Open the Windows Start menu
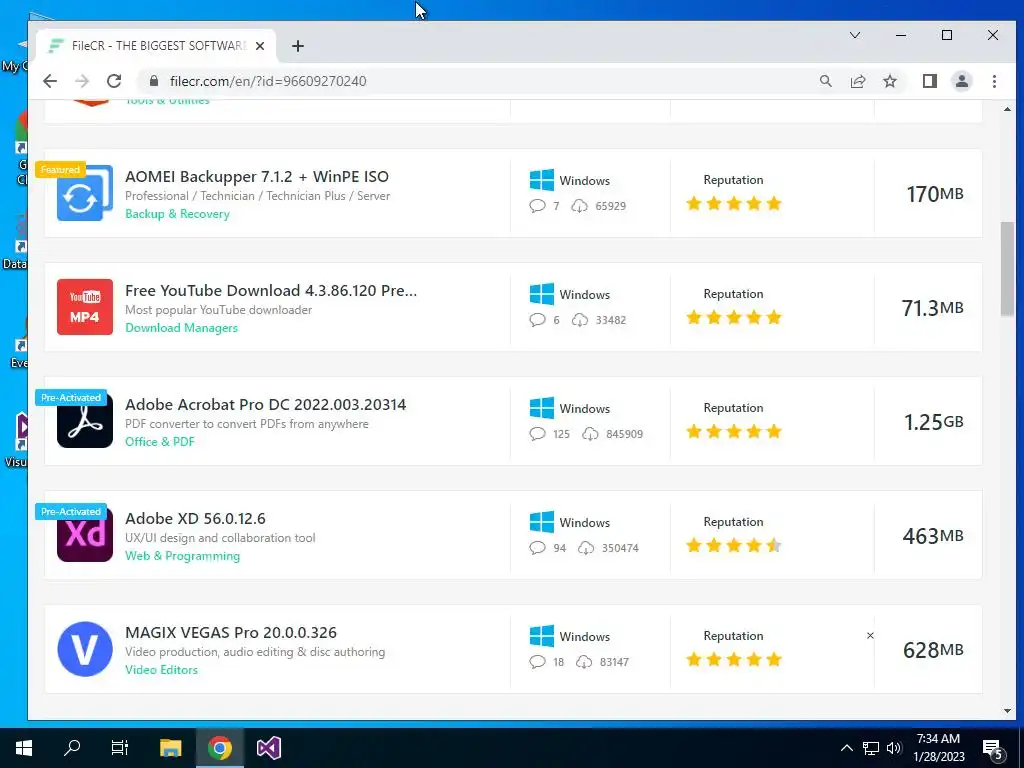 (24, 748)
